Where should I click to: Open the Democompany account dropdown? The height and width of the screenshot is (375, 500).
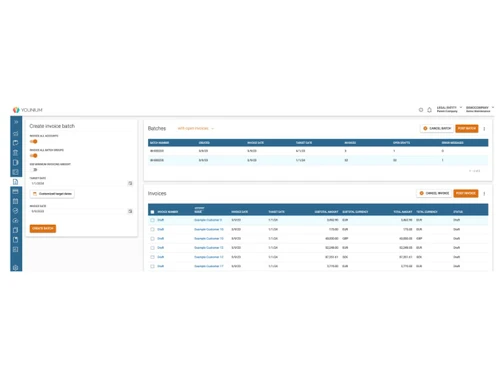point(480,109)
